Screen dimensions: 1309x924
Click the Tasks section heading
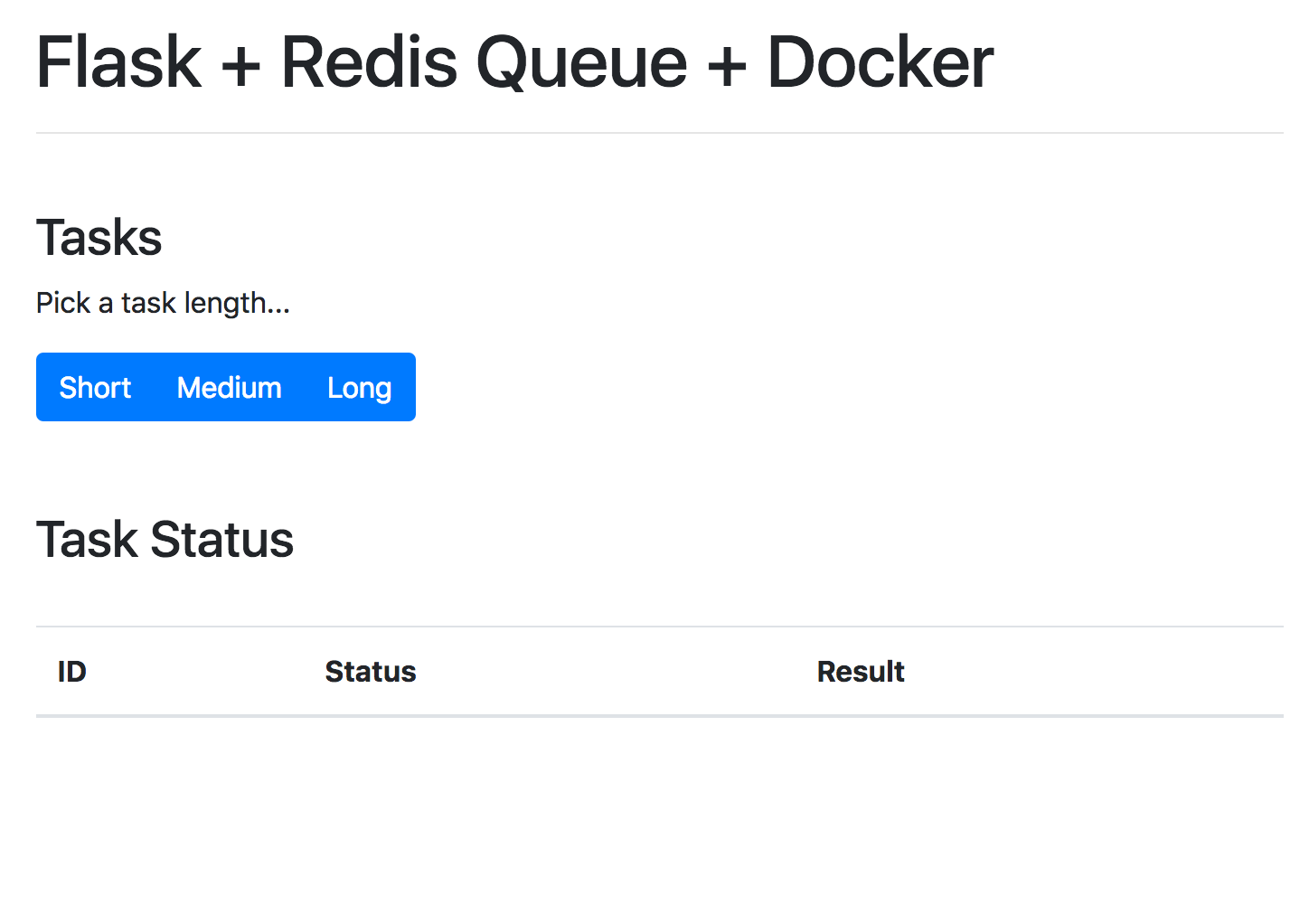[99, 237]
